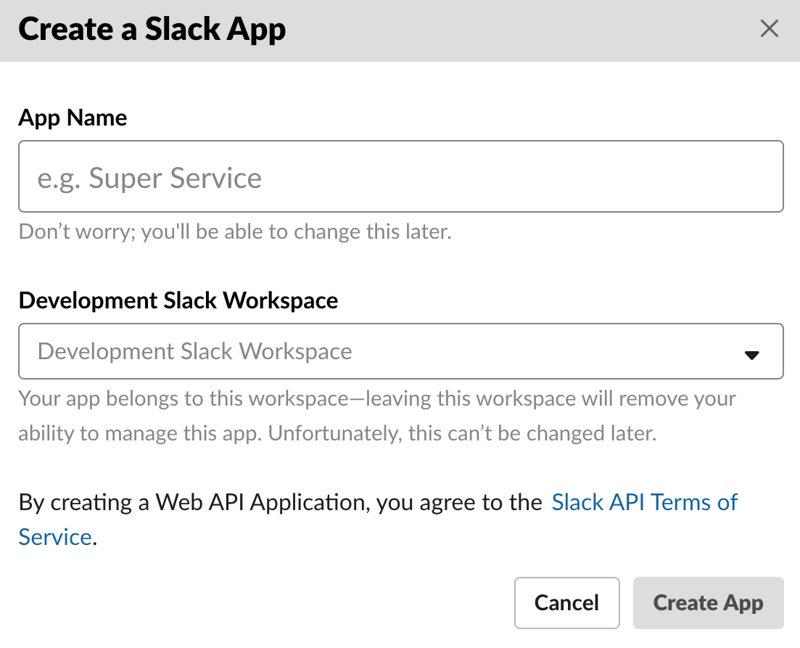Select the "Development Slack Workspace" placeholder in combo box
Viewport: 800px width, 648px height.
pyautogui.click(x=195, y=352)
